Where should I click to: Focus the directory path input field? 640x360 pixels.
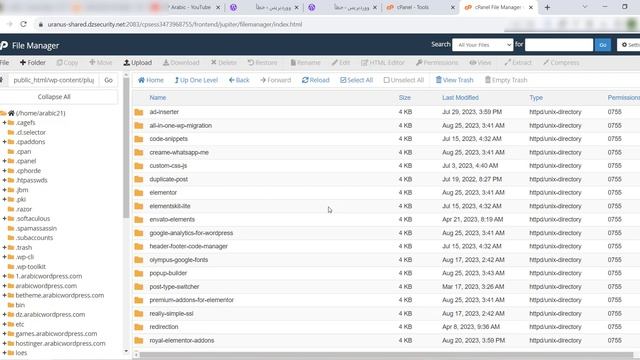[54, 80]
